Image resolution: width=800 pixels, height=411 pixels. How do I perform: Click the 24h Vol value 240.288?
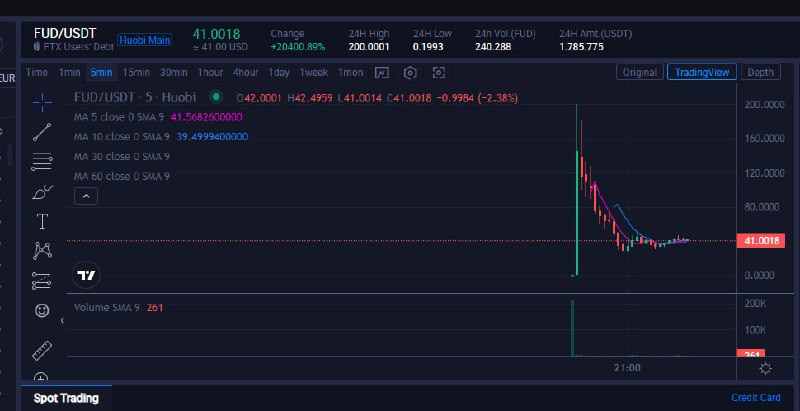pos(493,47)
